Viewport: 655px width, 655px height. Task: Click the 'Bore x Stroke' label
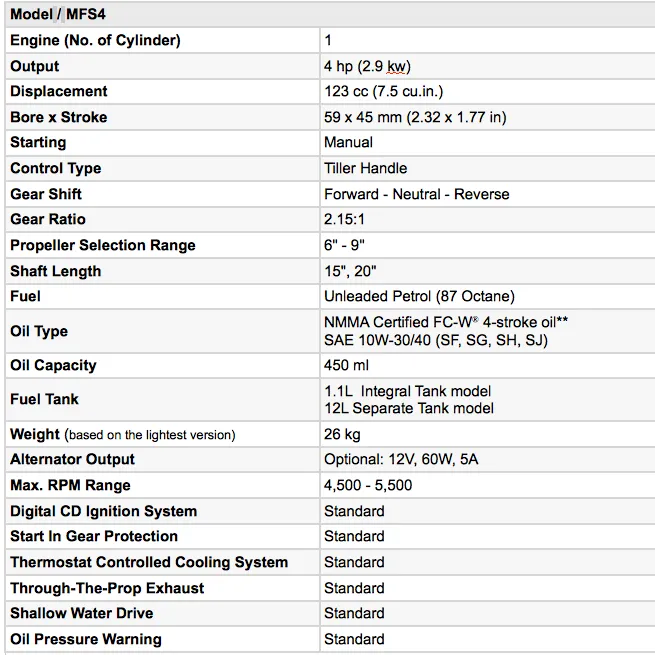point(58,117)
